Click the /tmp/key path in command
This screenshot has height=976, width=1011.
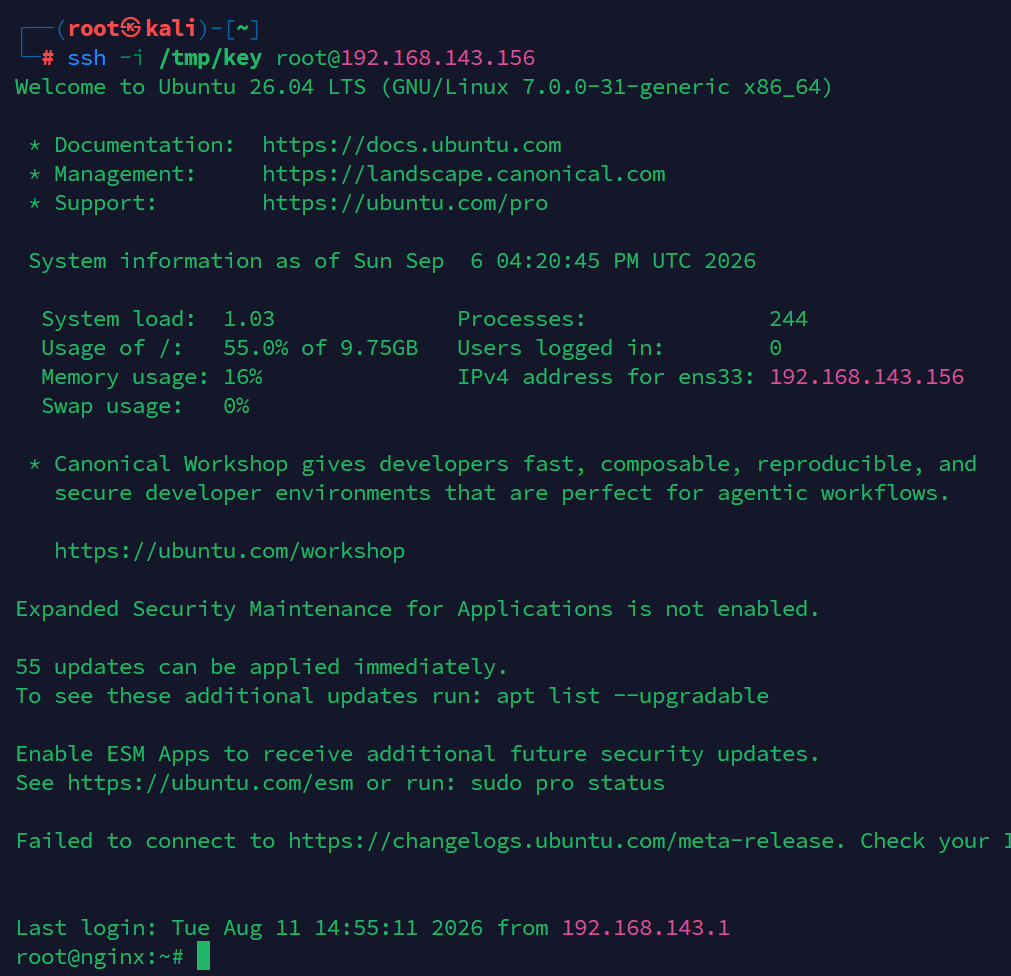click(x=211, y=59)
